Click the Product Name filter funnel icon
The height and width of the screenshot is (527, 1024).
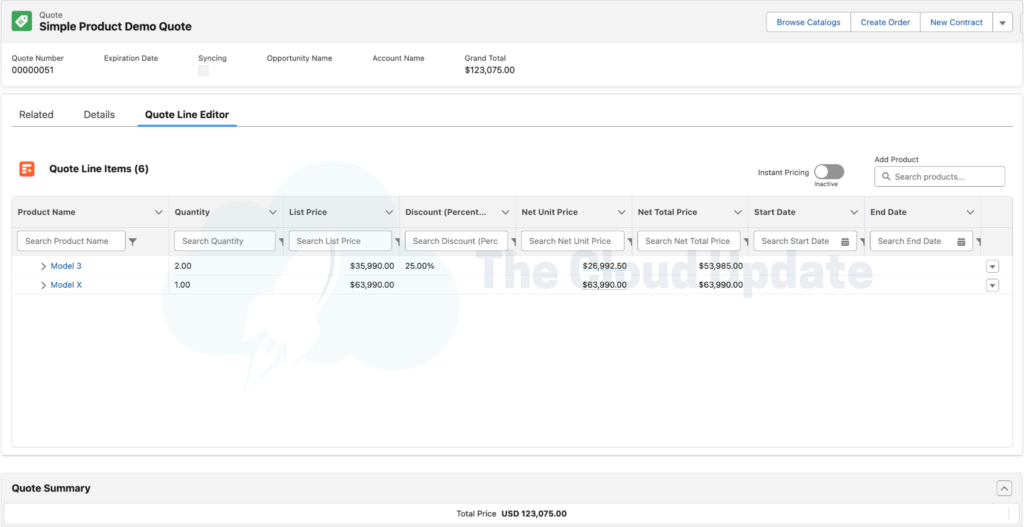tap(133, 242)
